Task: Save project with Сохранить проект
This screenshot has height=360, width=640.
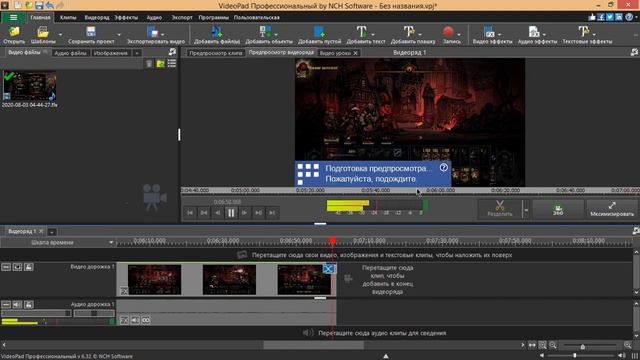Action: point(91,35)
